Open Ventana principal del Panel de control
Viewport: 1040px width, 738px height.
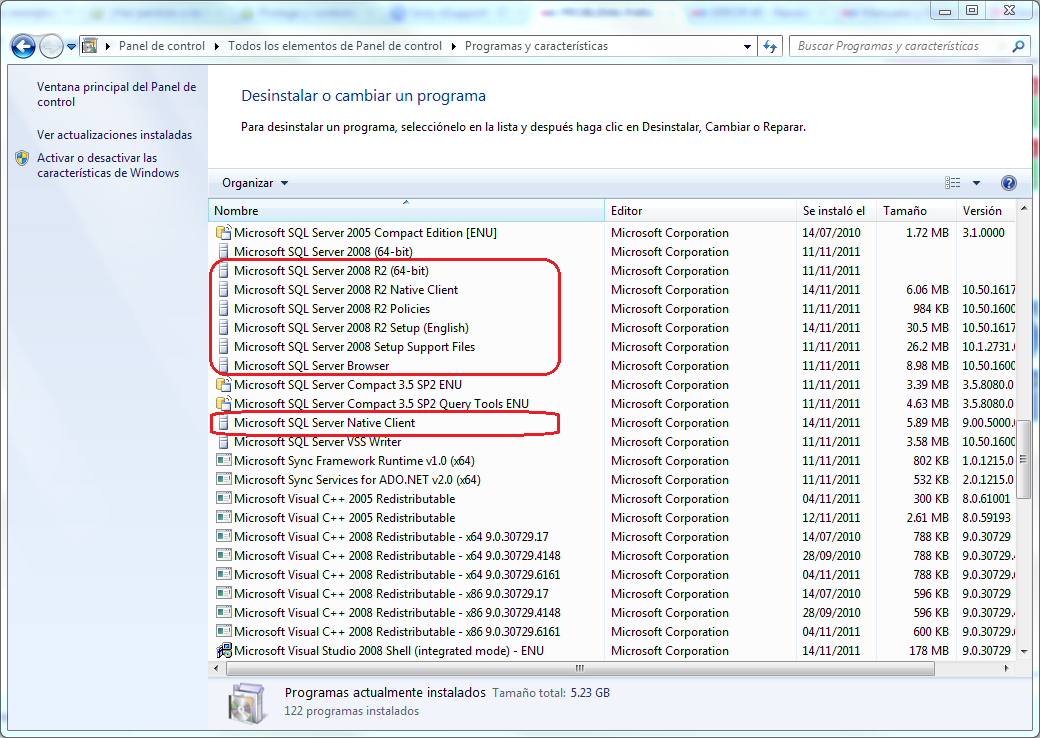tap(116, 94)
